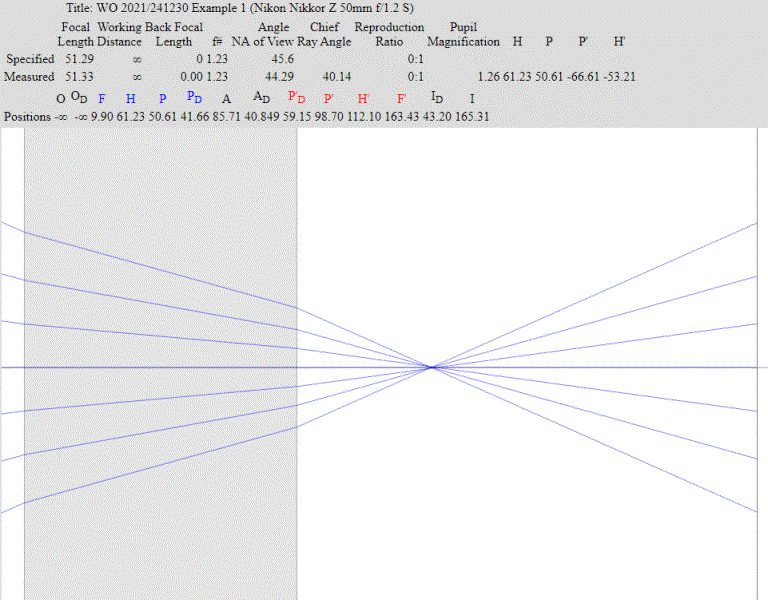Select the Positions value 85.71
Screen dimensions: 768x600
tap(226, 117)
